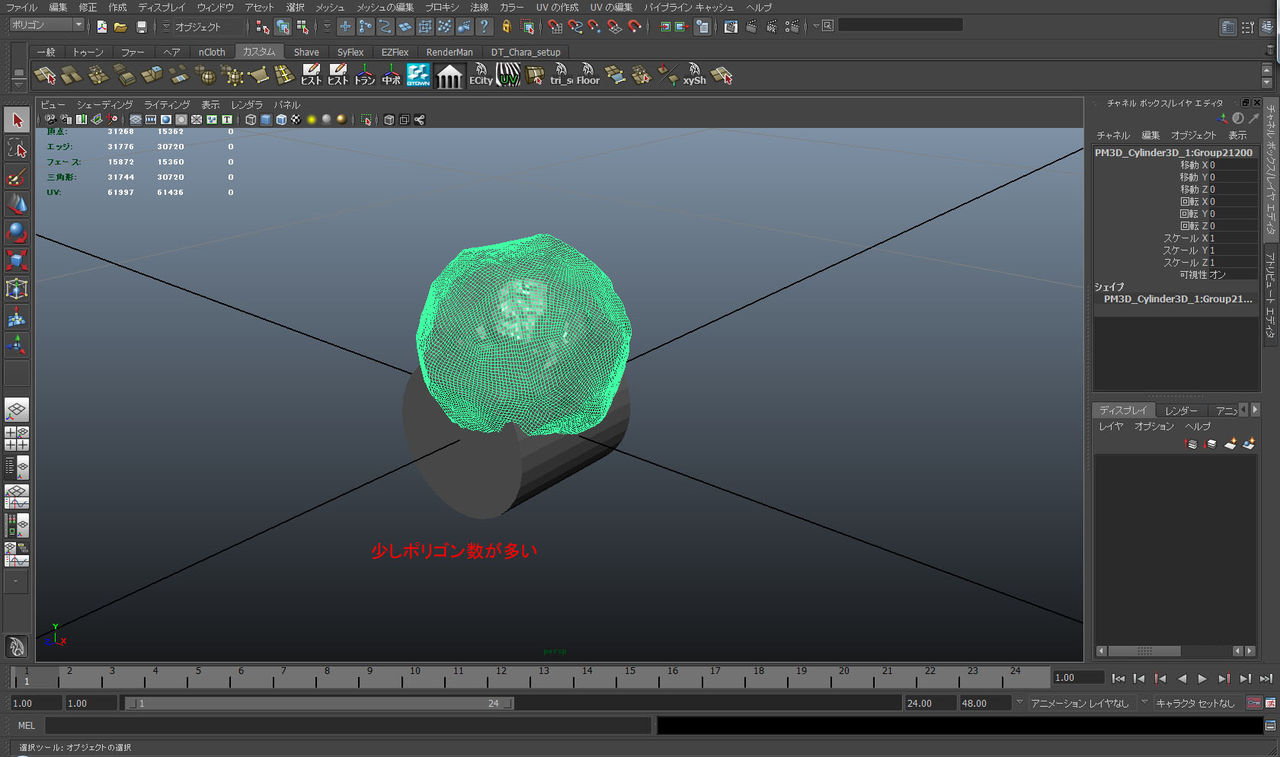Click the building-shaped shelf icon
Image resolution: width=1280 pixels, height=757 pixels.
[x=449, y=74]
